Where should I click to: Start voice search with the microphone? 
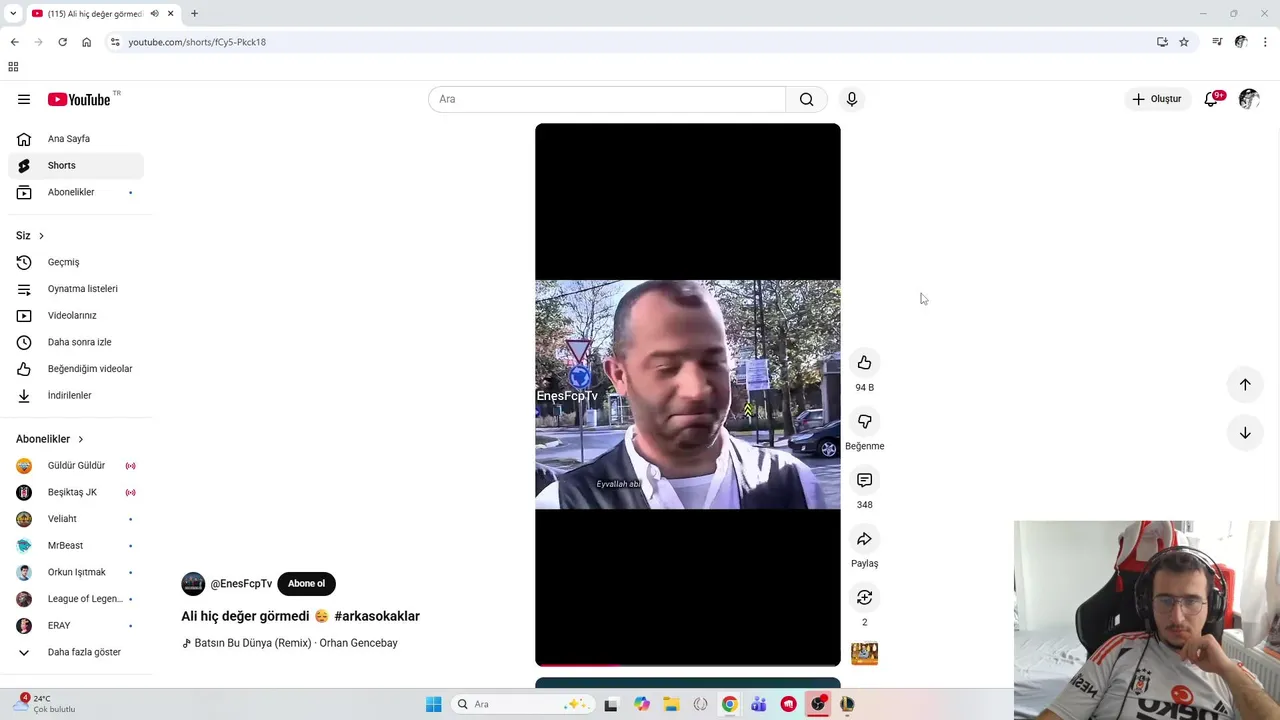[x=852, y=99]
